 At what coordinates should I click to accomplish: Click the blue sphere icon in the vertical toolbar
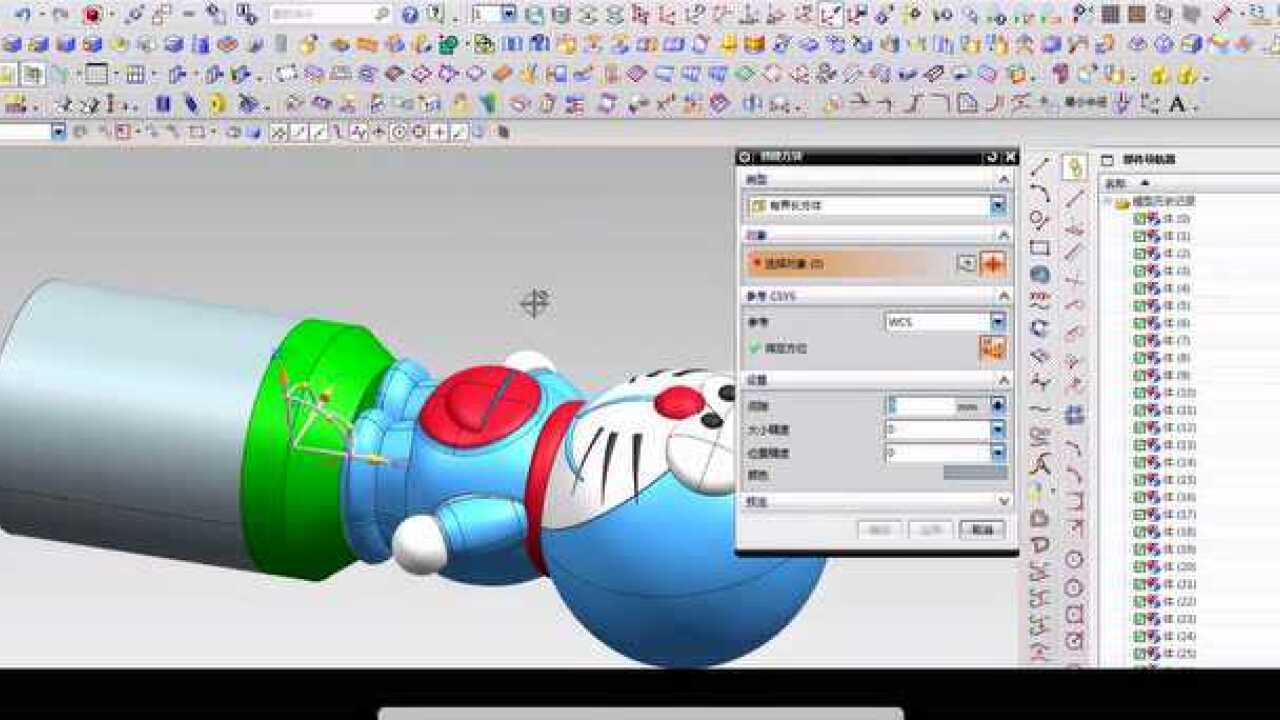1040,274
